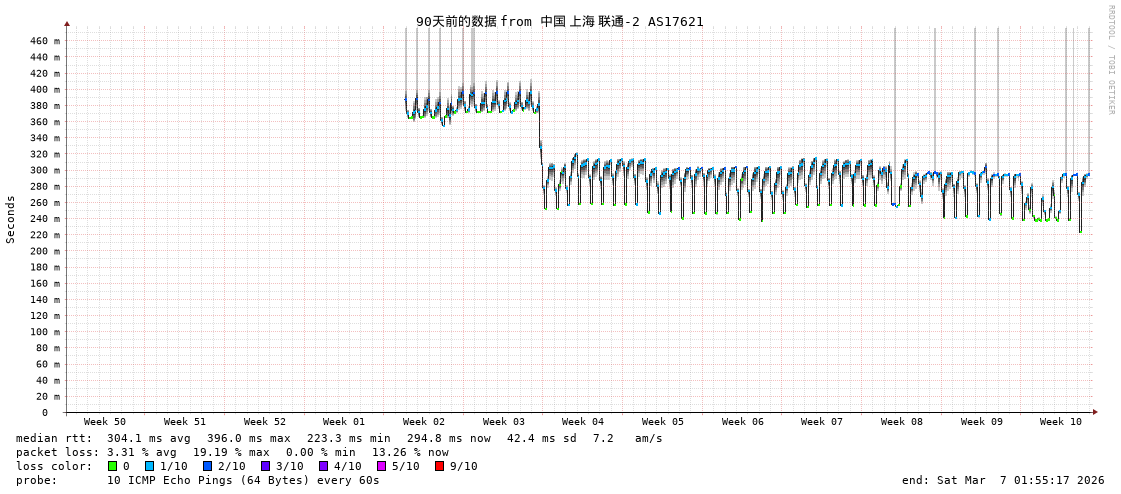Click the Week 50 axis label
This screenshot has width=1121, height=494.
(x=105, y=422)
